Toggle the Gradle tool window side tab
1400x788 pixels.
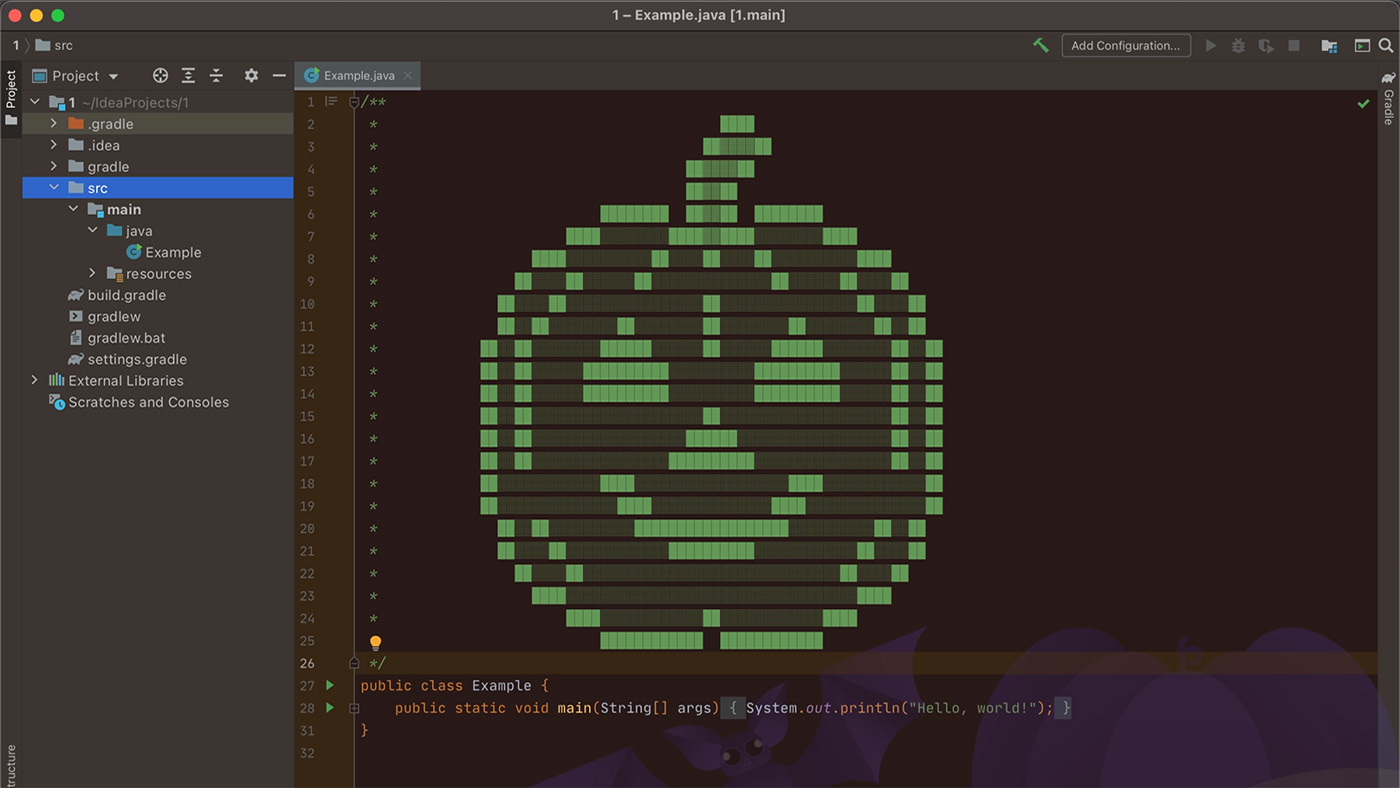click(x=1388, y=98)
